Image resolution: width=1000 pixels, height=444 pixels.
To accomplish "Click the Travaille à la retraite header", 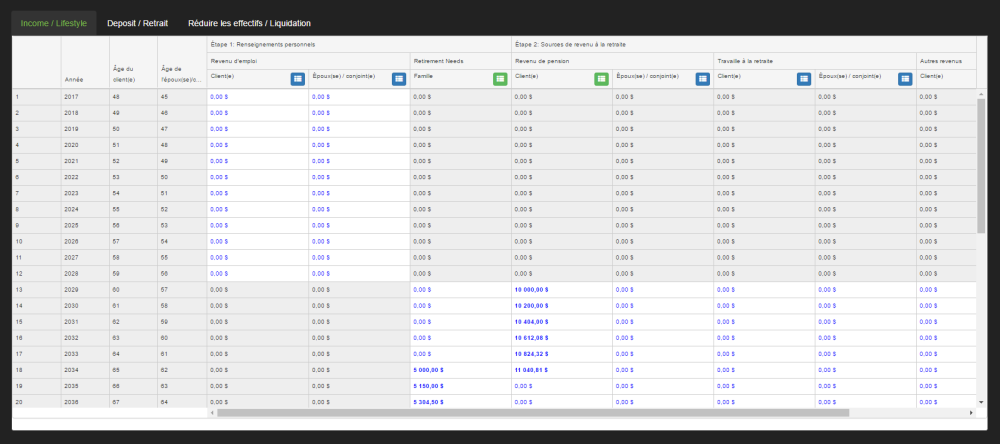I will [815, 61].
